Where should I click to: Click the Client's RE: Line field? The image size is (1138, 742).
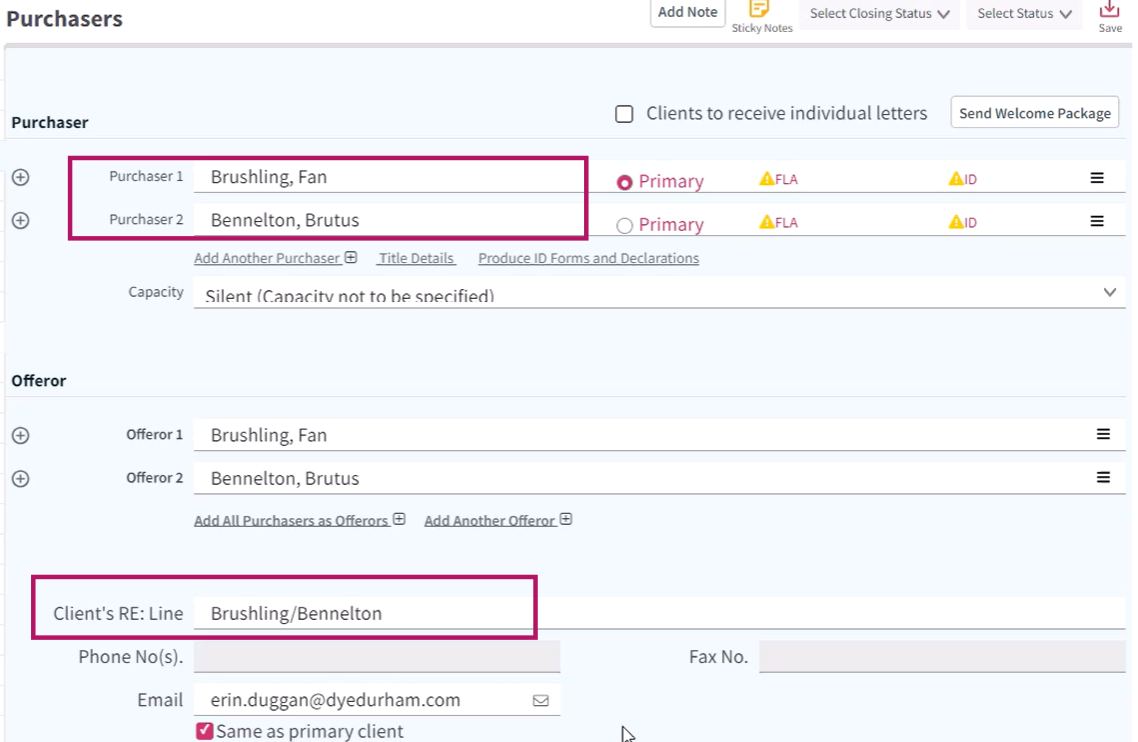coord(659,613)
